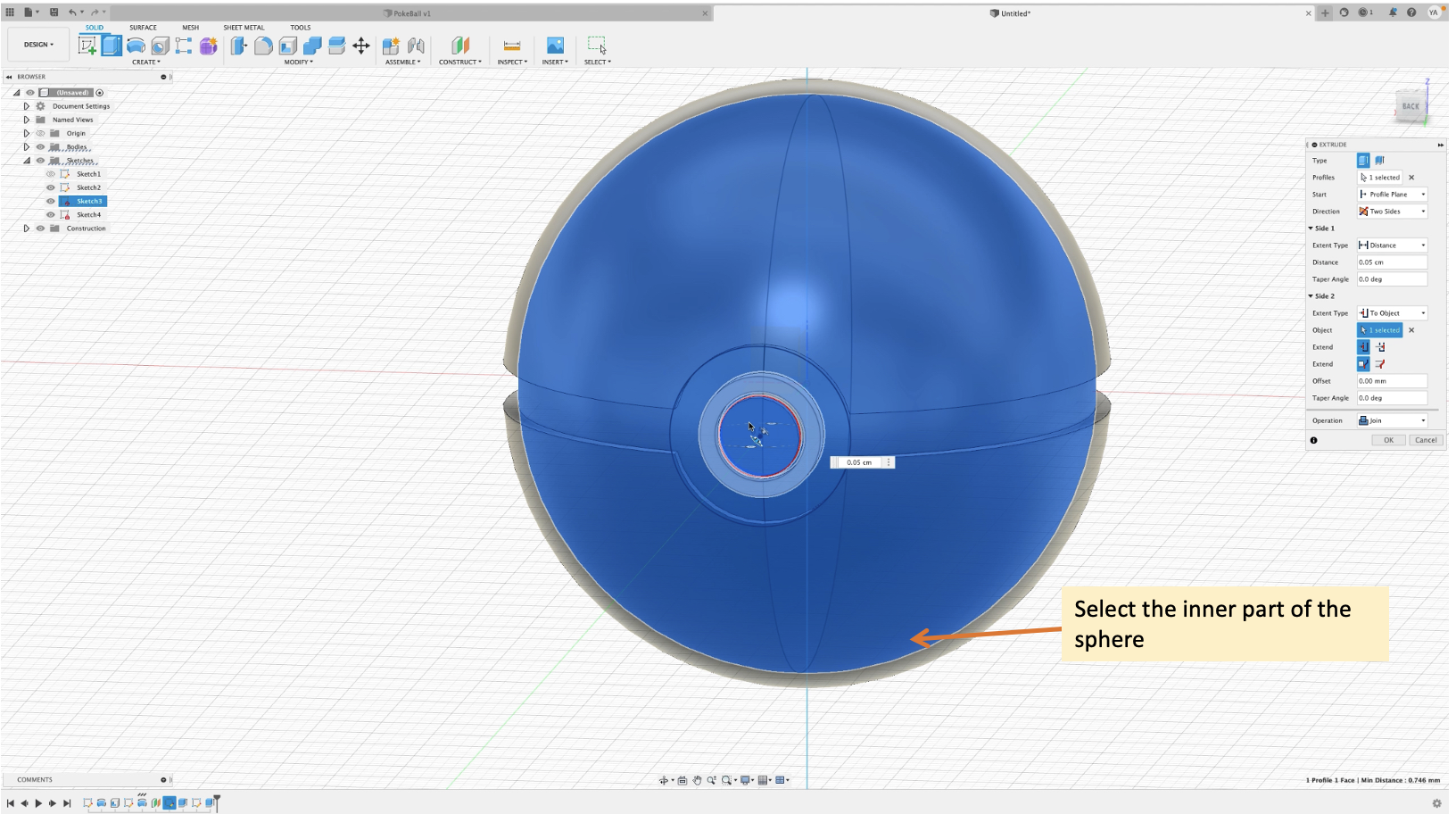Click the Combine tool icon
Image resolution: width=1456 pixels, height=814 pixels.
(312, 46)
